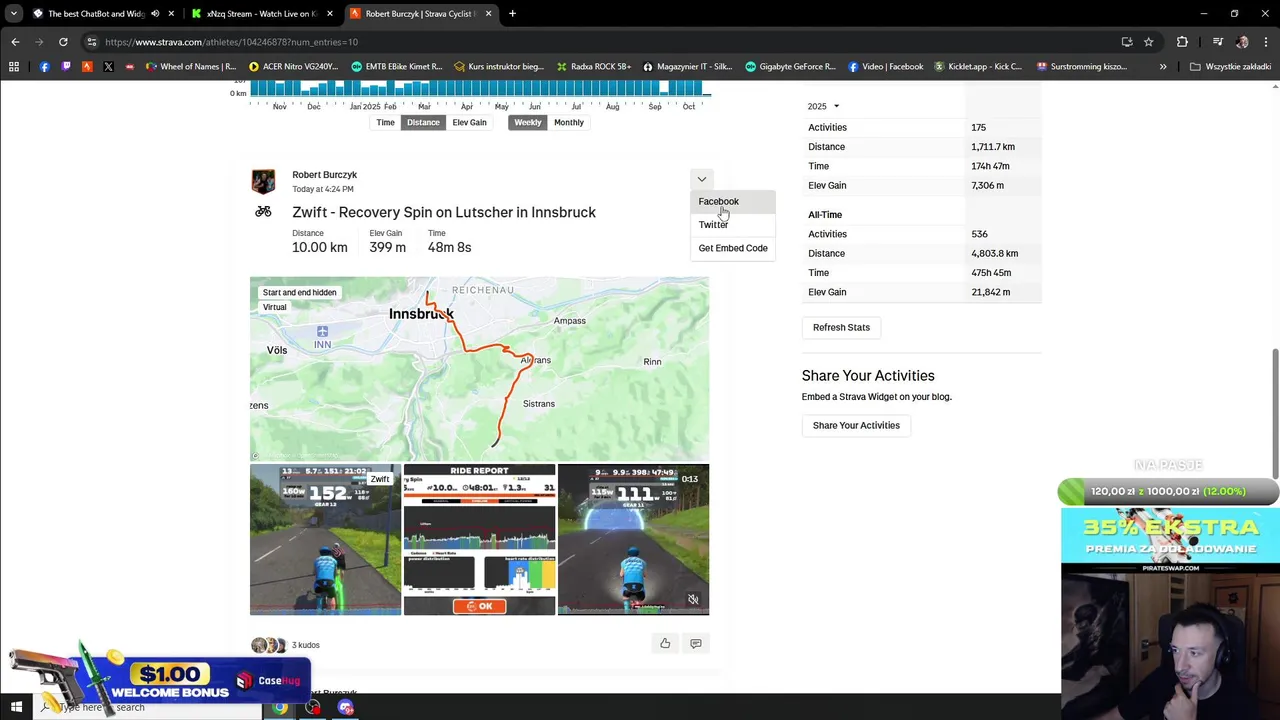
Task: Bookmark this page with the star icon
Action: click(1149, 42)
